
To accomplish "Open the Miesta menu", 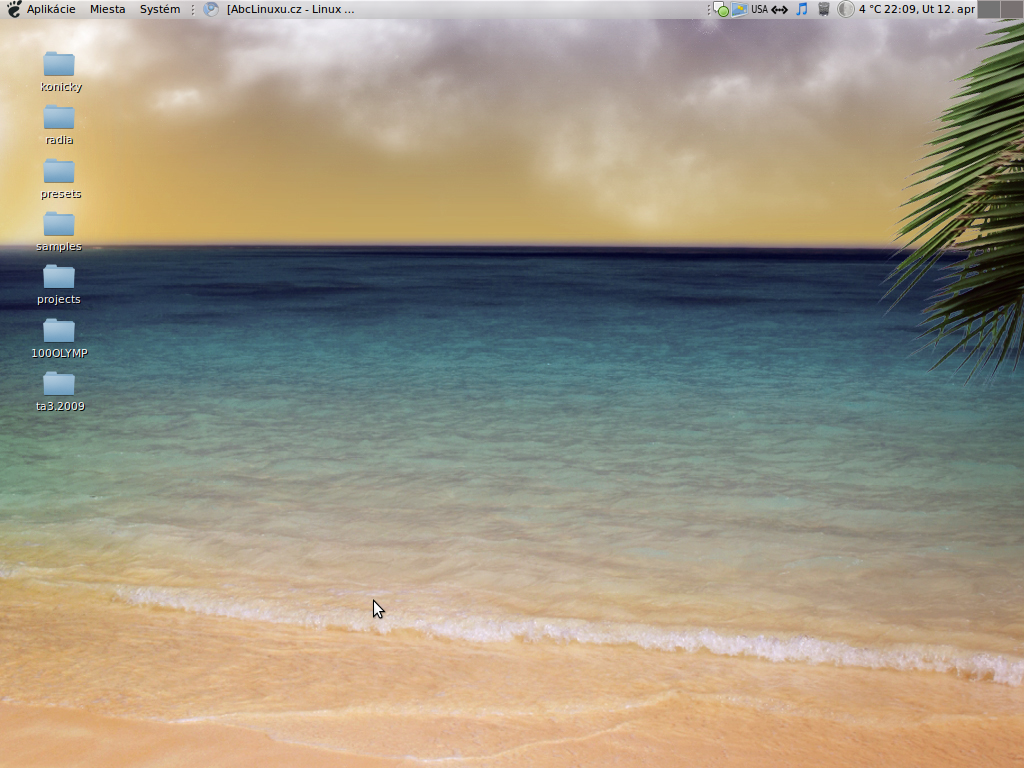I will 107,9.
